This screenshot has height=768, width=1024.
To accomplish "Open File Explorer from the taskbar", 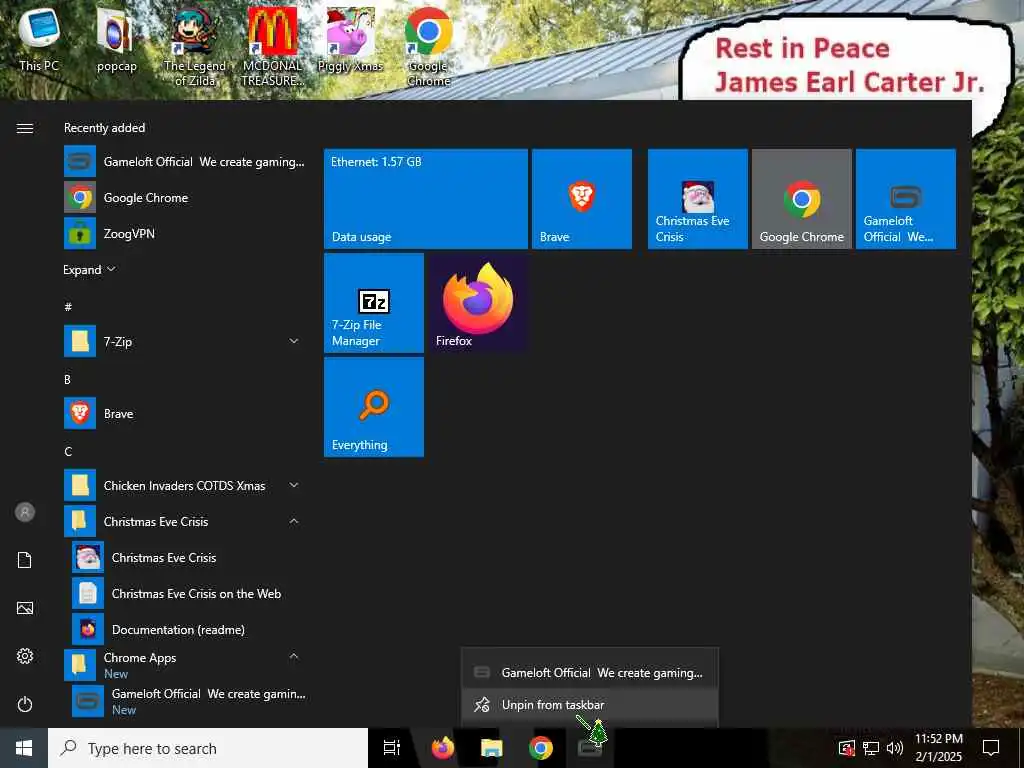I will (492, 748).
